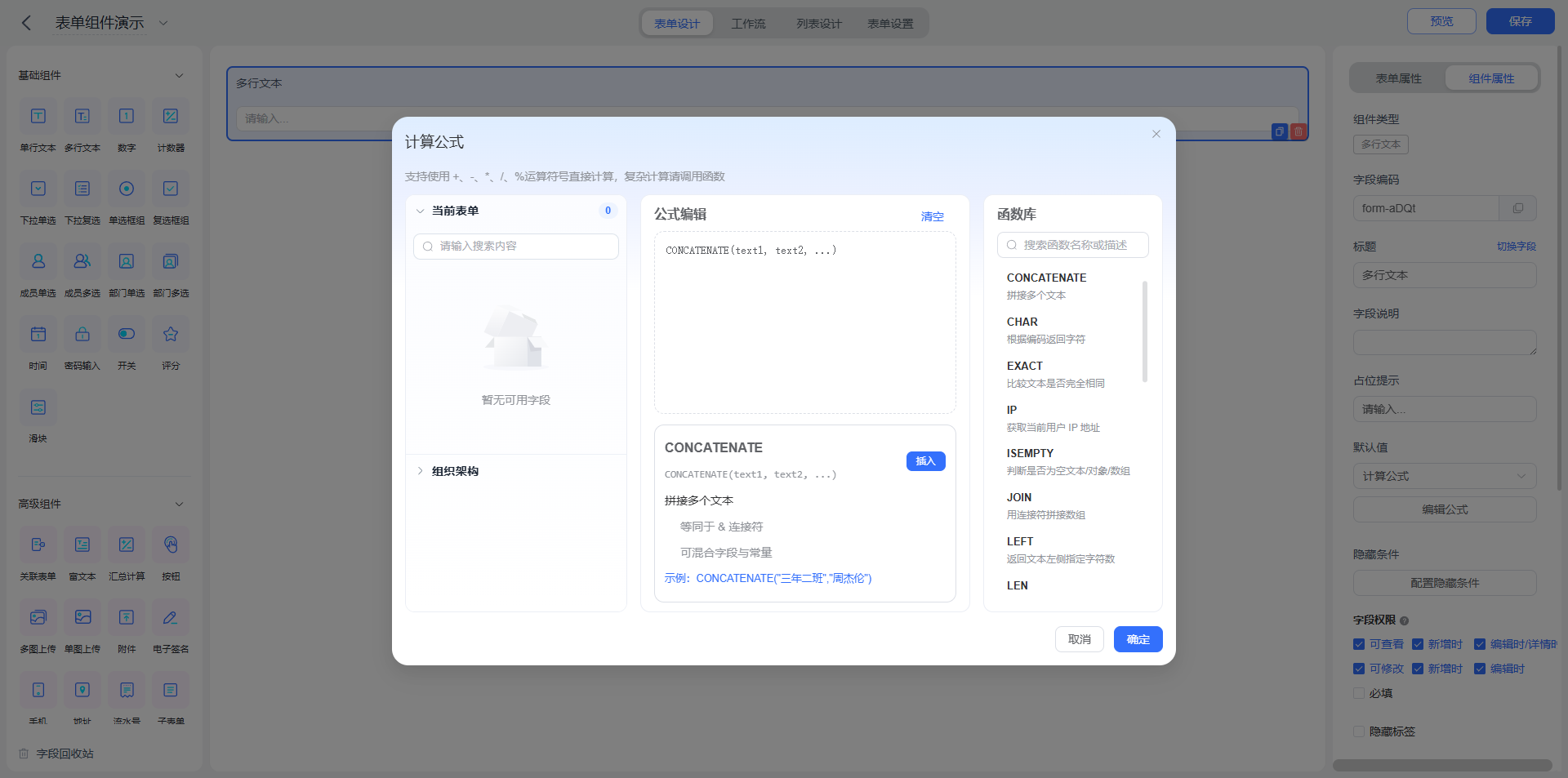This screenshot has height=778, width=1568.
Task: Select the 汇总计算 summary calculation icon
Action: click(127, 545)
